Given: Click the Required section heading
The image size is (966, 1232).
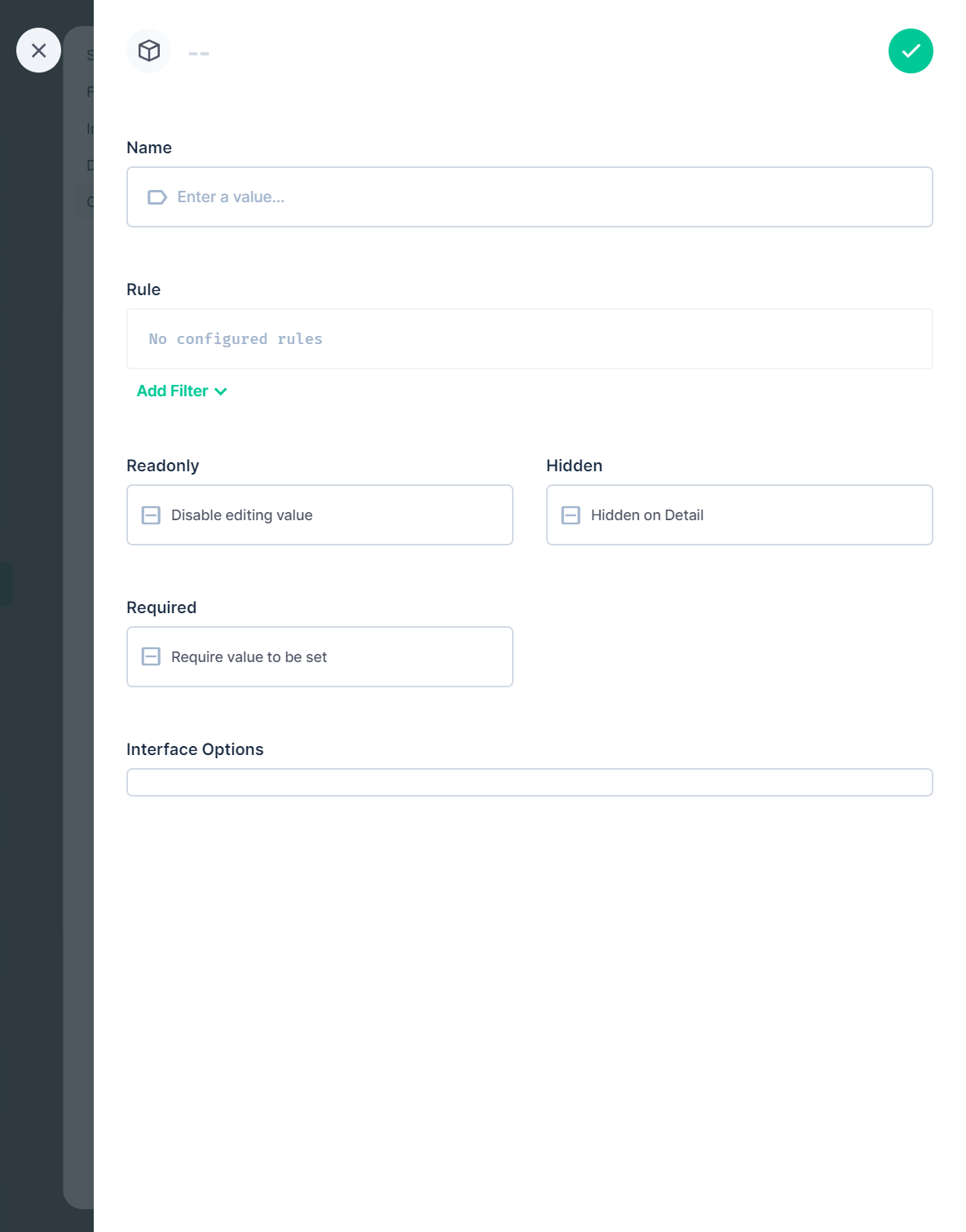Looking at the screenshot, I should pyautogui.click(x=161, y=607).
